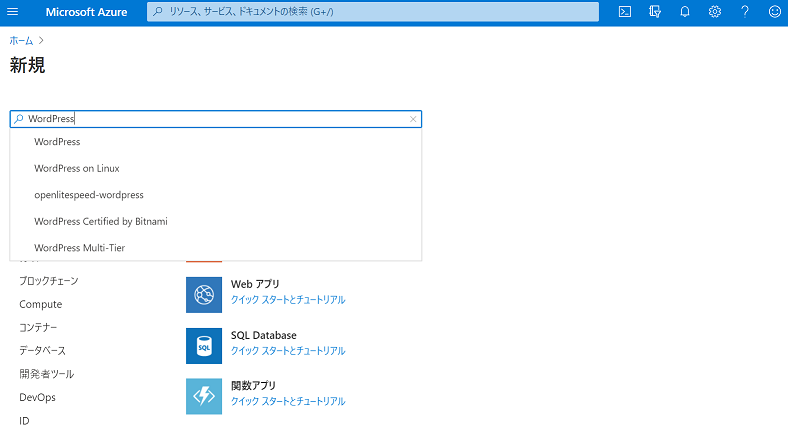
Task: Click the SQL Database icon
Action: coord(204,346)
